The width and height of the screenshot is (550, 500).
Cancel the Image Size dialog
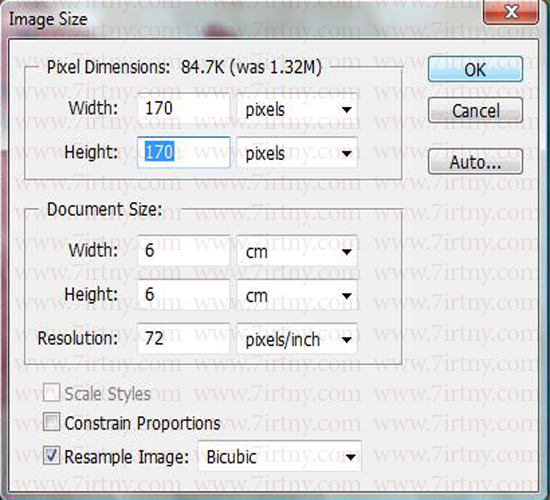tap(475, 111)
